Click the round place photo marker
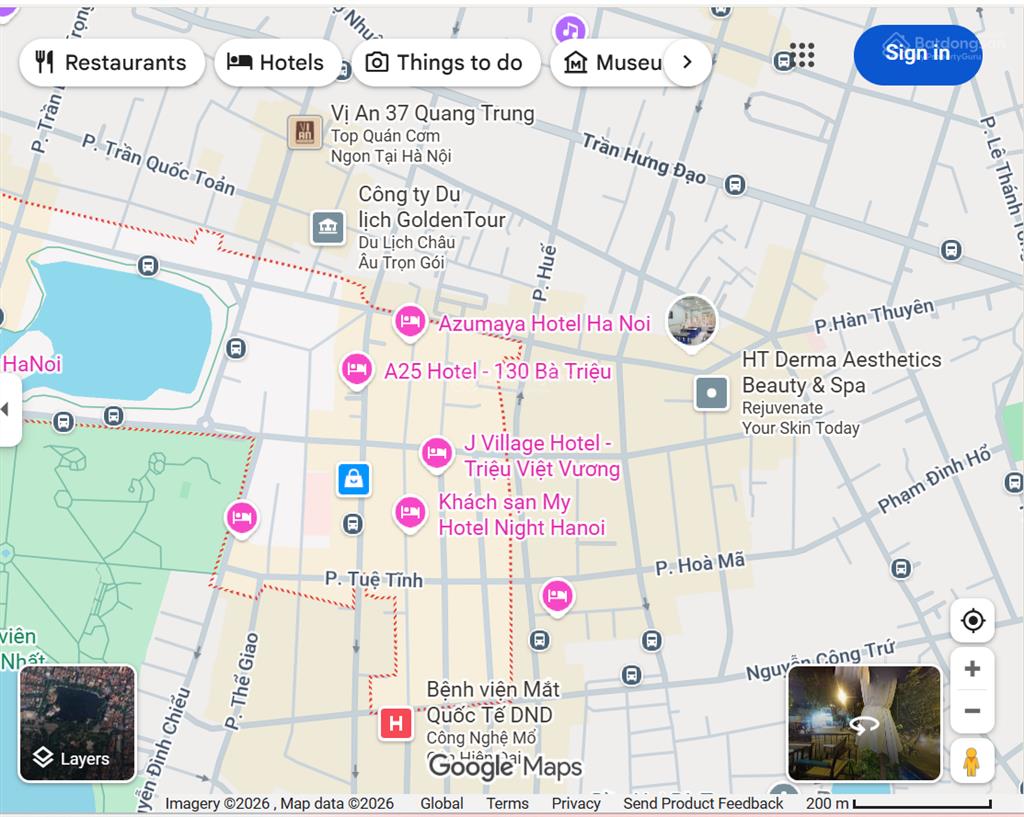This screenshot has width=1024, height=817. (692, 322)
